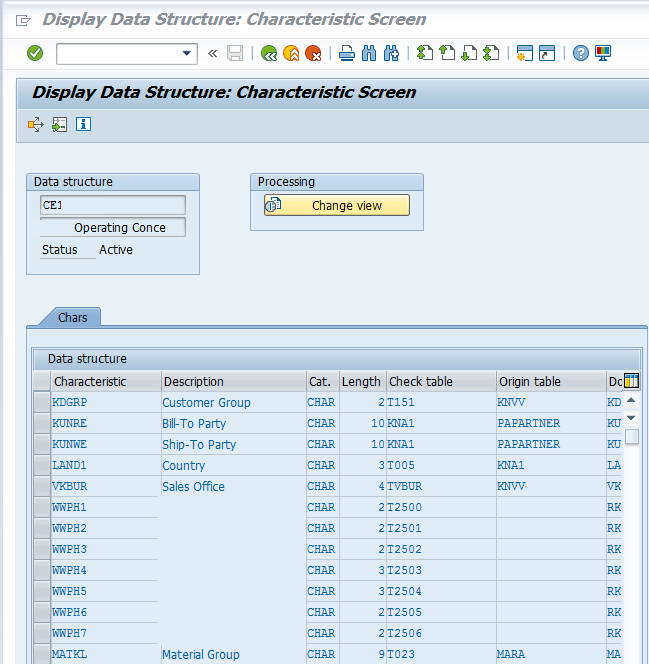Click the green Enter checkmark icon
Image resolution: width=649 pixels, height=664 pixels.
coord(35,53)
